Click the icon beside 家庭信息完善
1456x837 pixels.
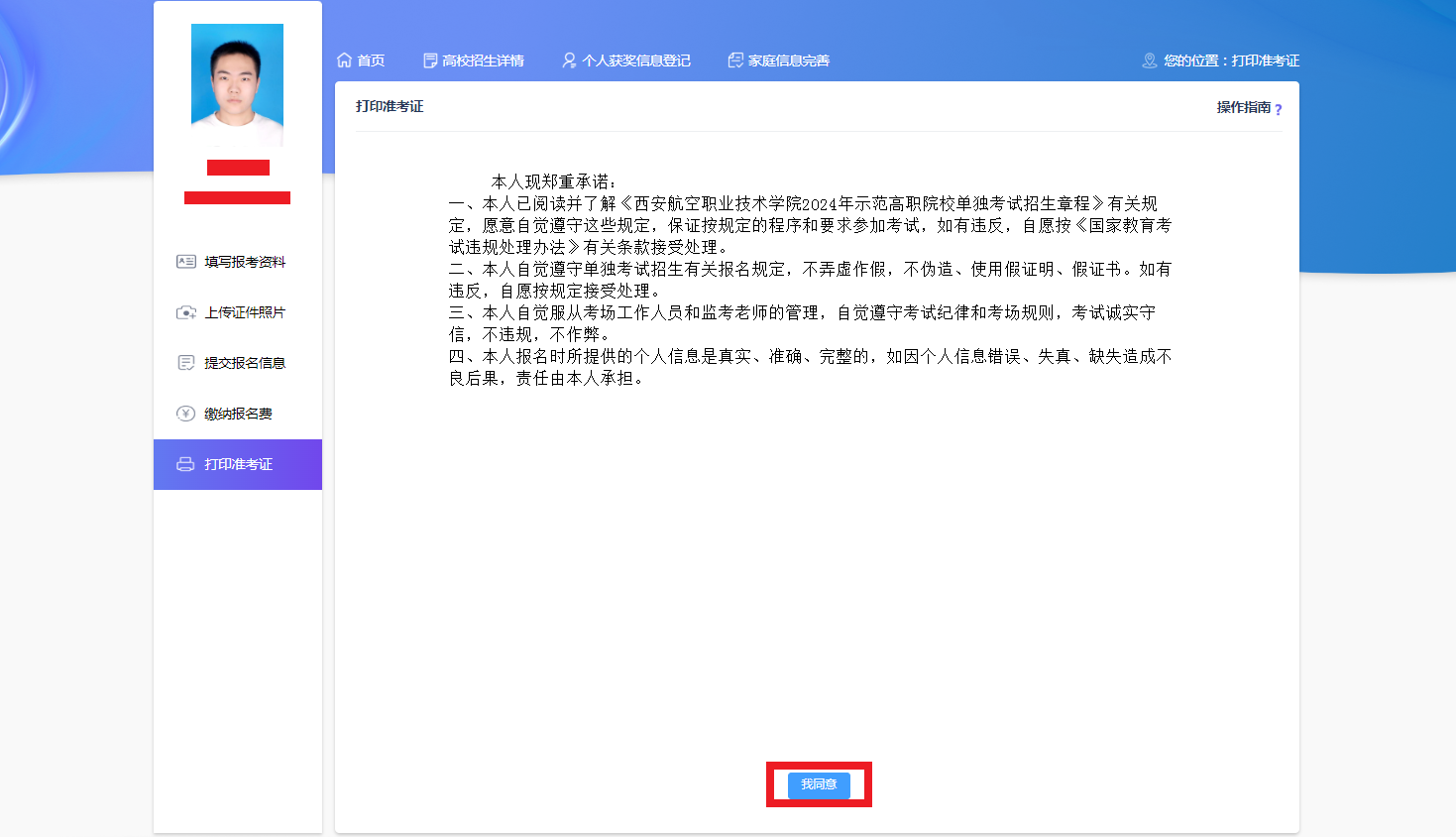735,60
